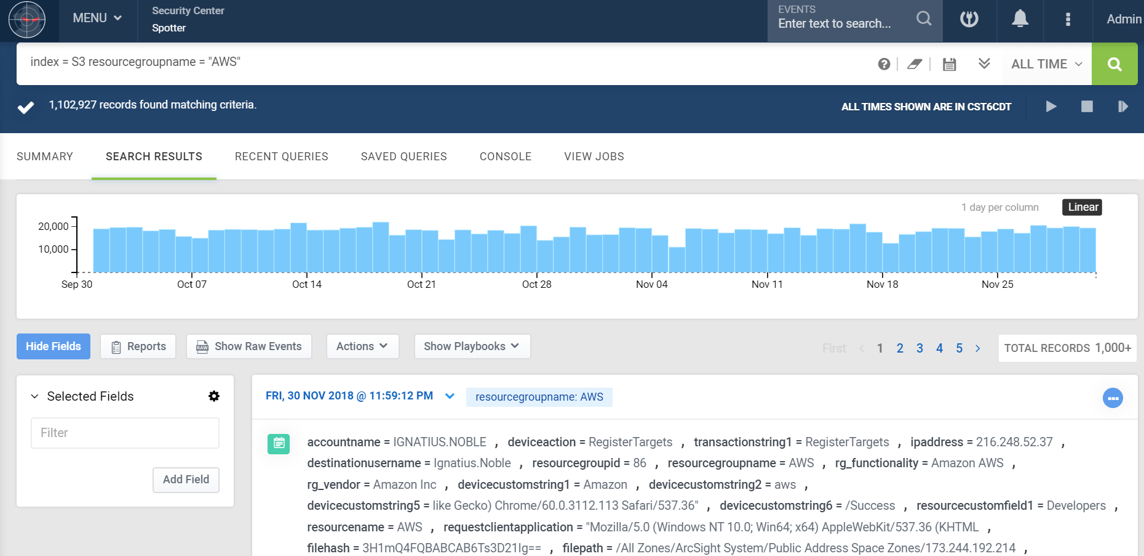Save the query using the floppy disk icon

pyautogui.click(x=949, y=64)
